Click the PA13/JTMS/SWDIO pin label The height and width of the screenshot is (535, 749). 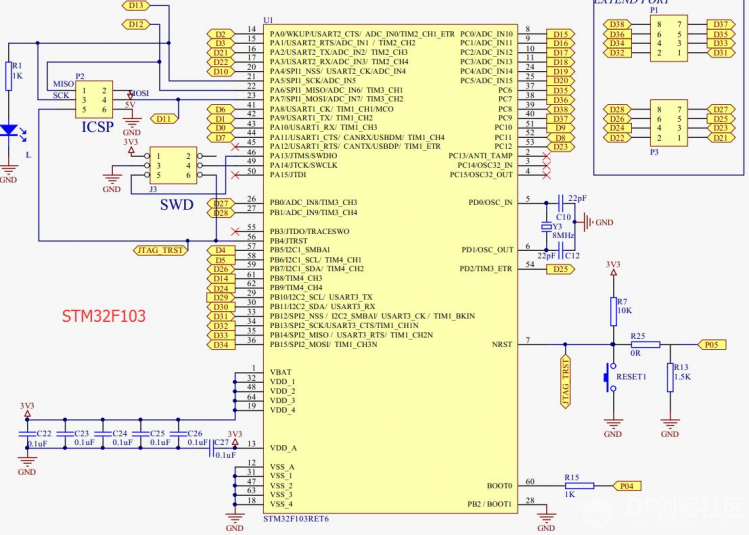(303, 156)
